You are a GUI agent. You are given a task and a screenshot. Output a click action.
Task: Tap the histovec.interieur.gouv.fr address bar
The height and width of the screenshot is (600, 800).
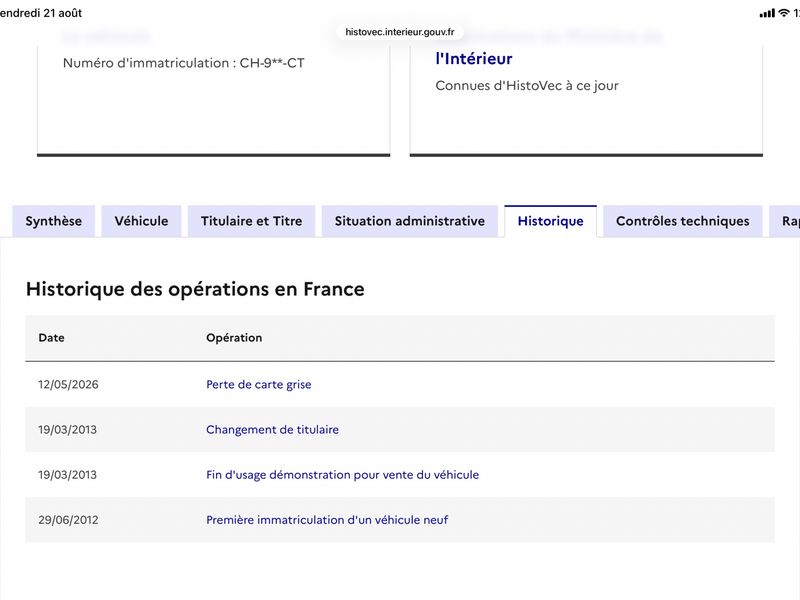399,32
